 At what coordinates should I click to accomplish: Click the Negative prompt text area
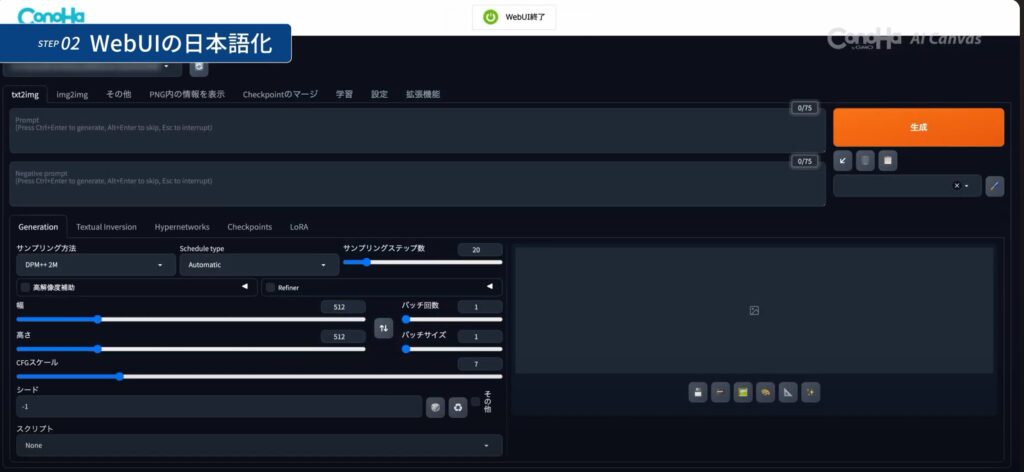(418, 184)
